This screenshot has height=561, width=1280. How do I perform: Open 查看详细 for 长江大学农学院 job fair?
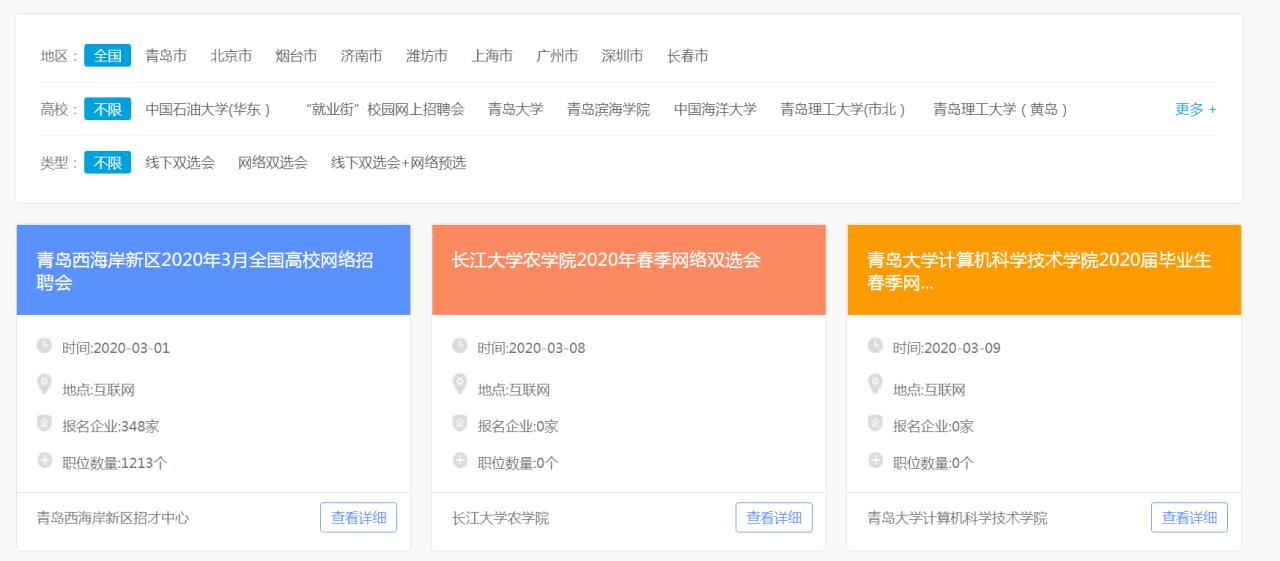point(774,517)
